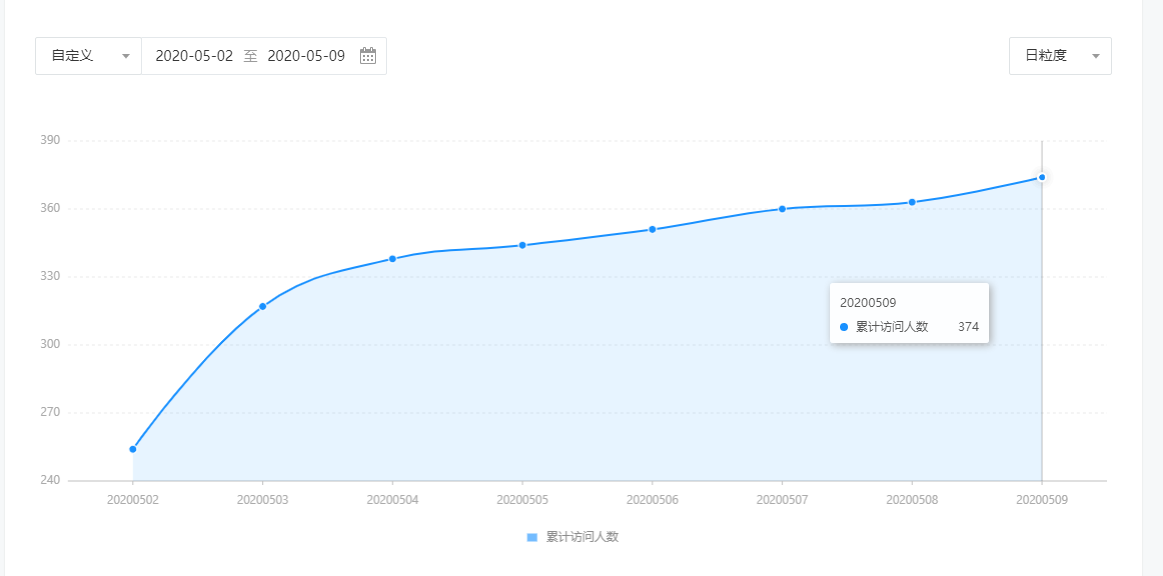Select the data point for 20200504
This screenshot has height=576, width=1163.
coord(392,259)
